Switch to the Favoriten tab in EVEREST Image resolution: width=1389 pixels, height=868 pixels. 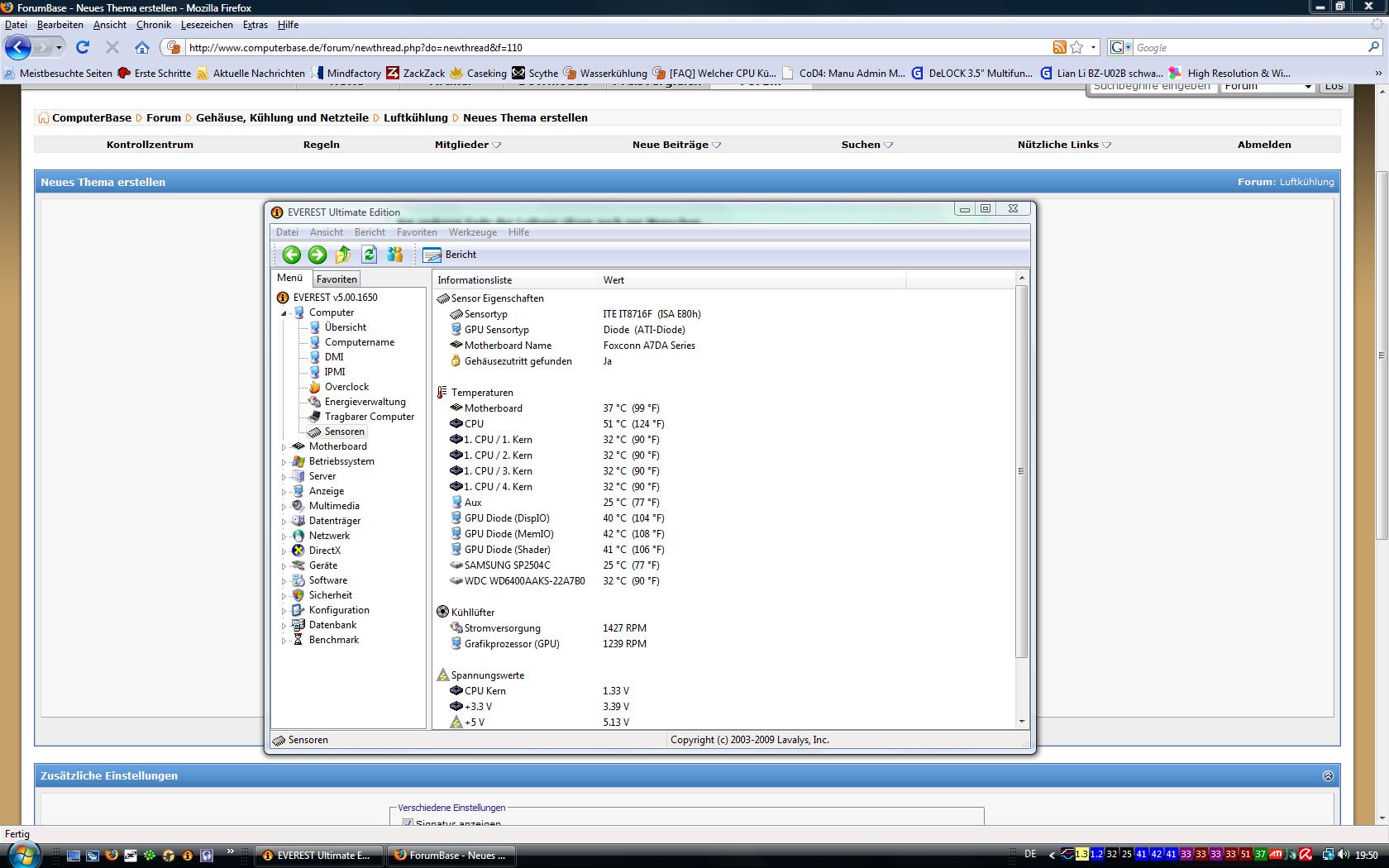tap(337, 279)
